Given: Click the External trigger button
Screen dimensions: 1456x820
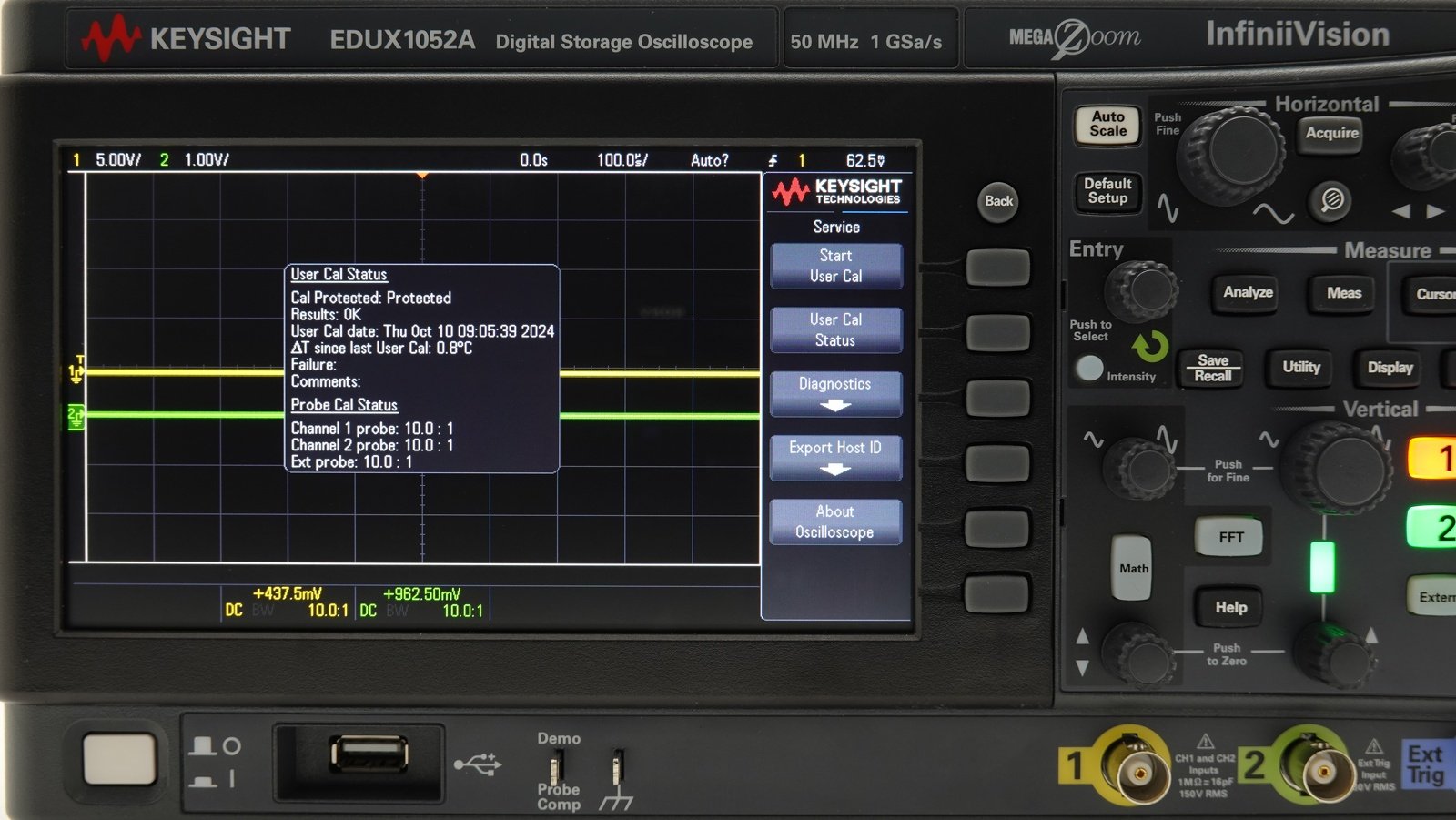Looking at the screenshot, I should tap(1432, 597).
